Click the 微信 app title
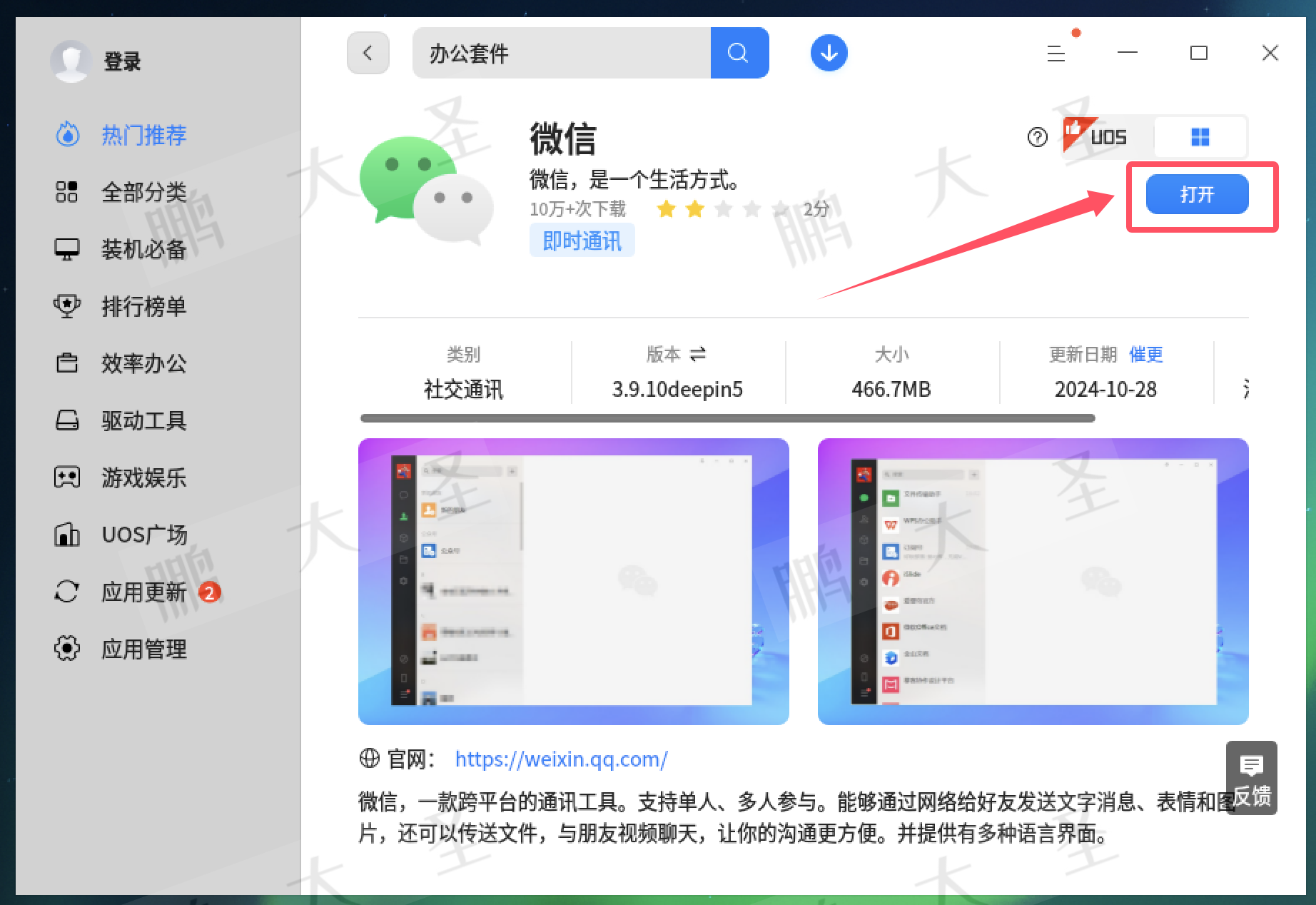Screen dimensions: 1316x905 click(x=562, y=138)
